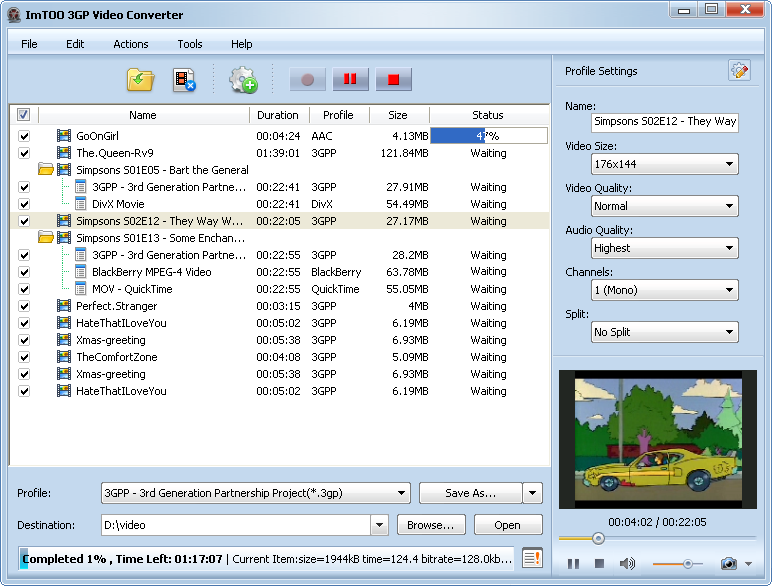Click the ImTOO application icon in title bar

pyautogui.click(x=14, y=15)
